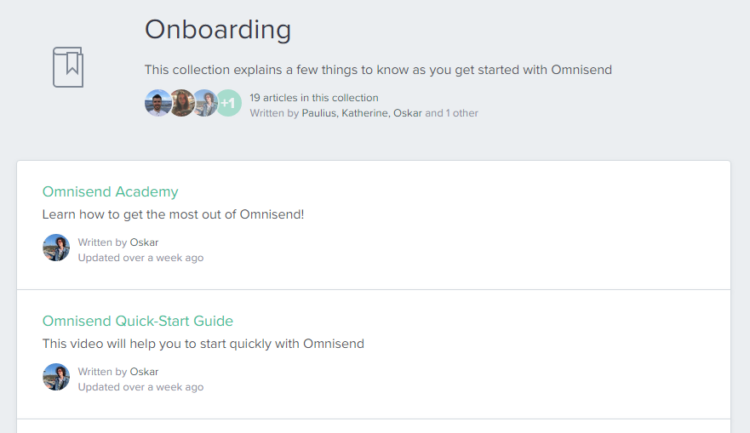Click the green +1 author badge
This screenshot has height=433, width=750.
pos(229,103)
